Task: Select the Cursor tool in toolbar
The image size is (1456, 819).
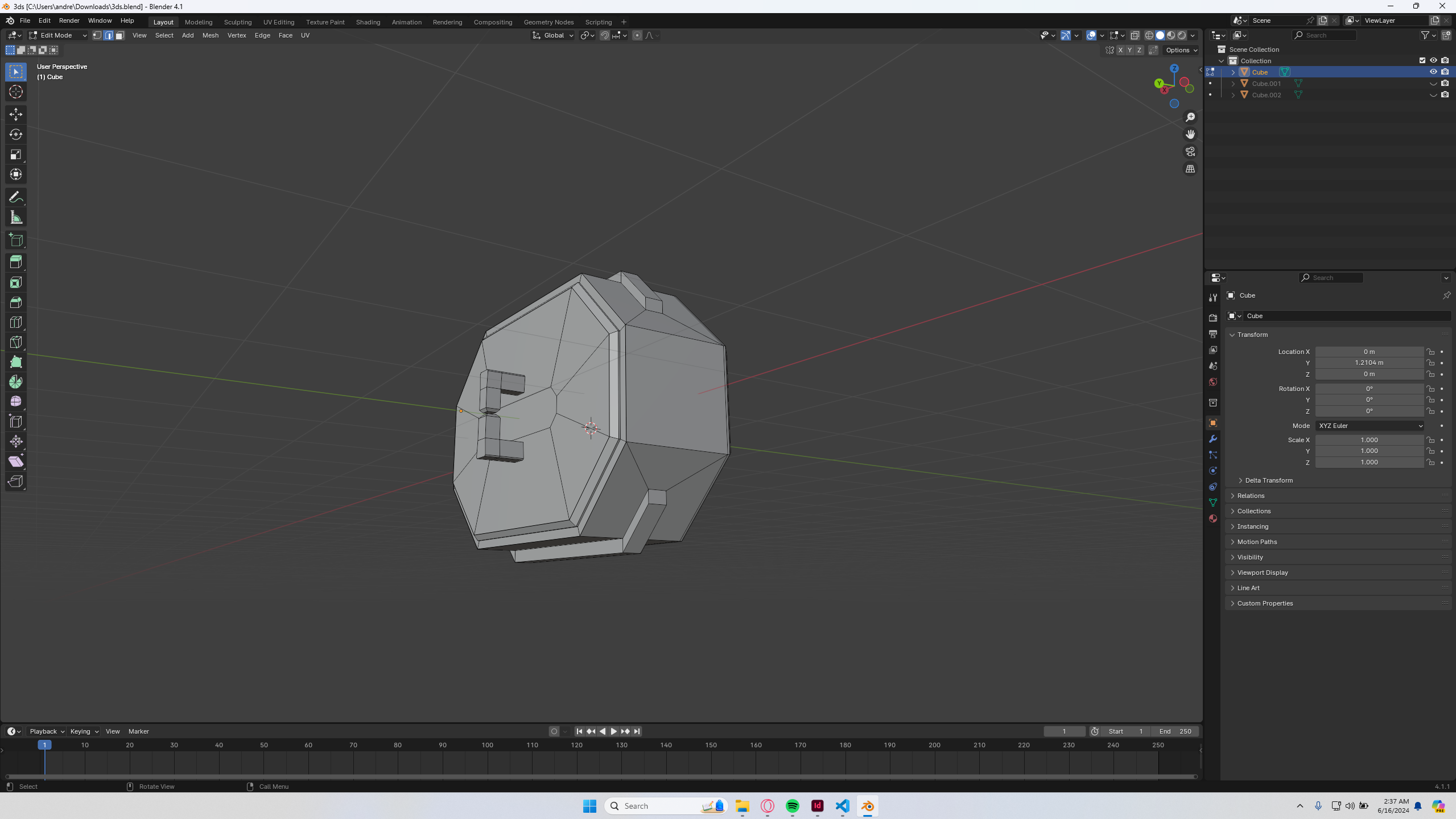Action: pyautogui.click(x=16, y=92)
